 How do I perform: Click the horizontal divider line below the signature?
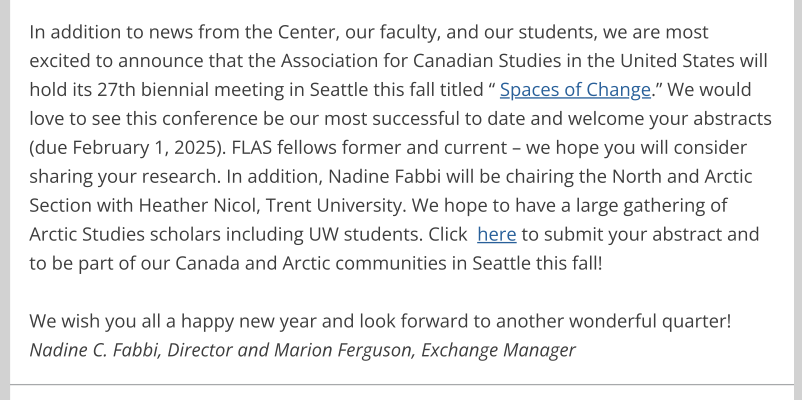402,384
